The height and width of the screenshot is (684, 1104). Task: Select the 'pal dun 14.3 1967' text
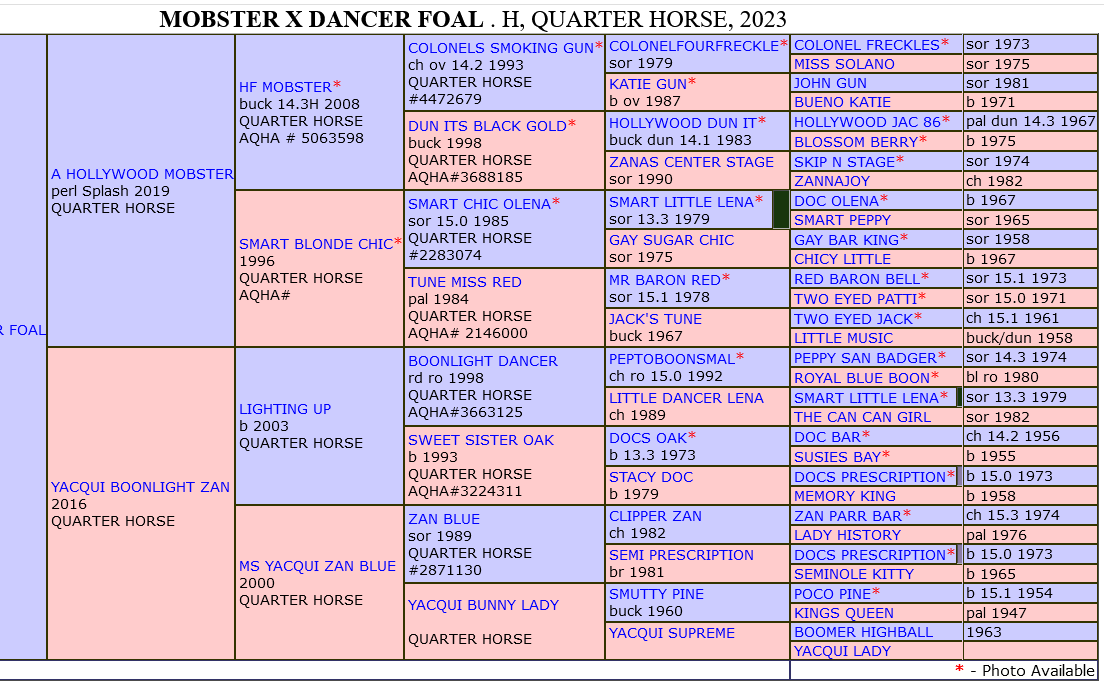(x=1031, y=121)
